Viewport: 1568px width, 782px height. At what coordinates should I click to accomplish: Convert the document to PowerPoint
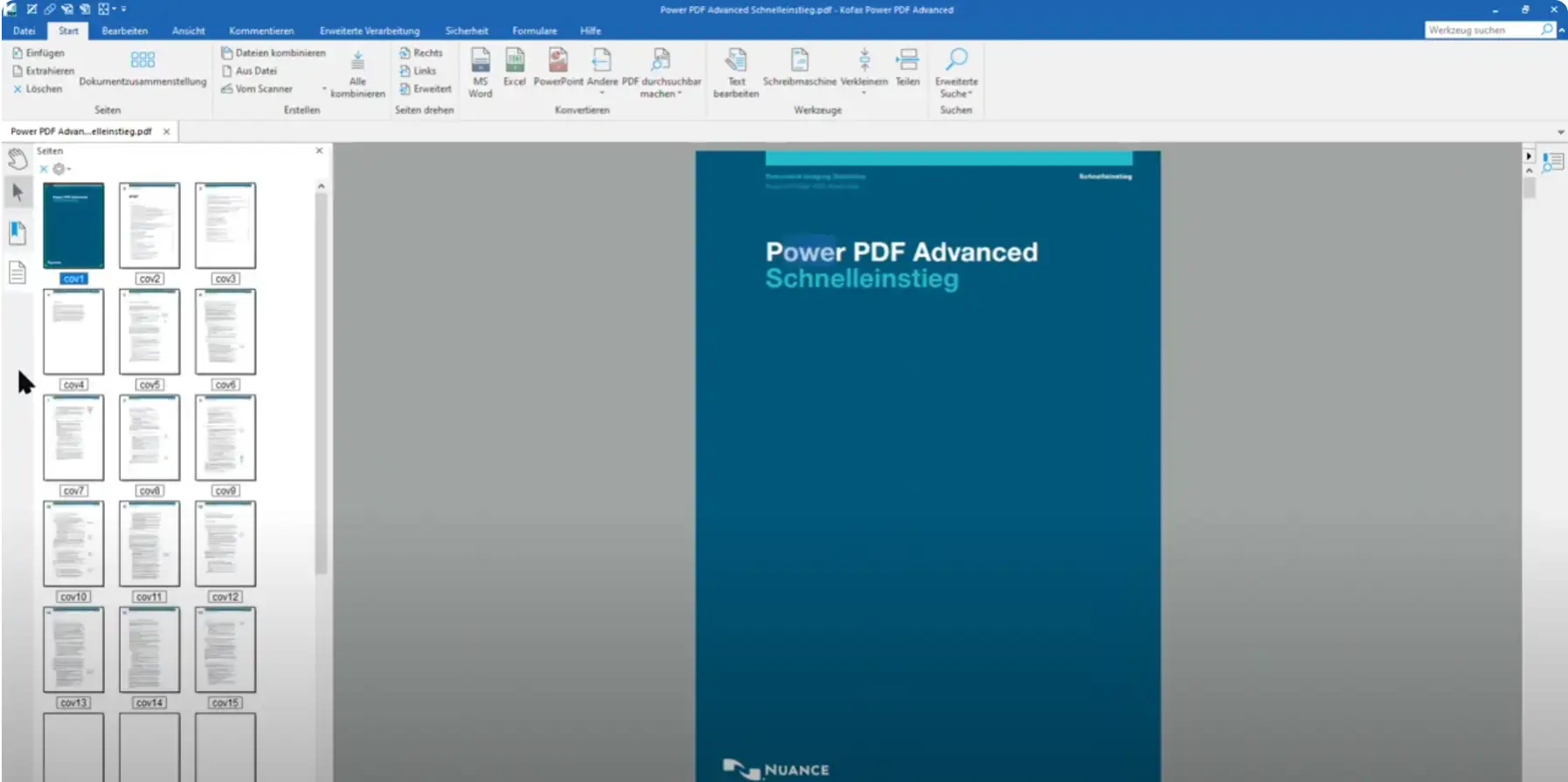tap(558, 66)
